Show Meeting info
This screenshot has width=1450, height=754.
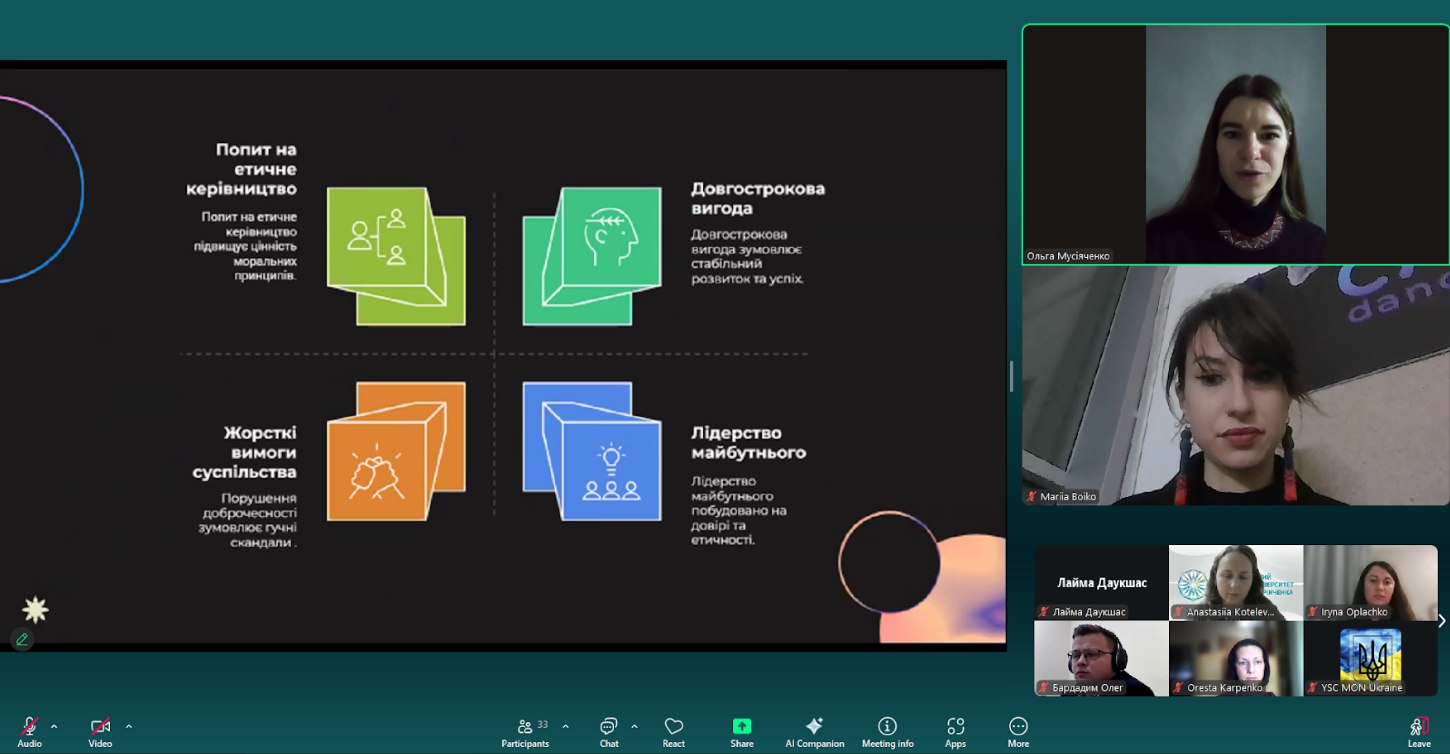[x=887, y=731]
